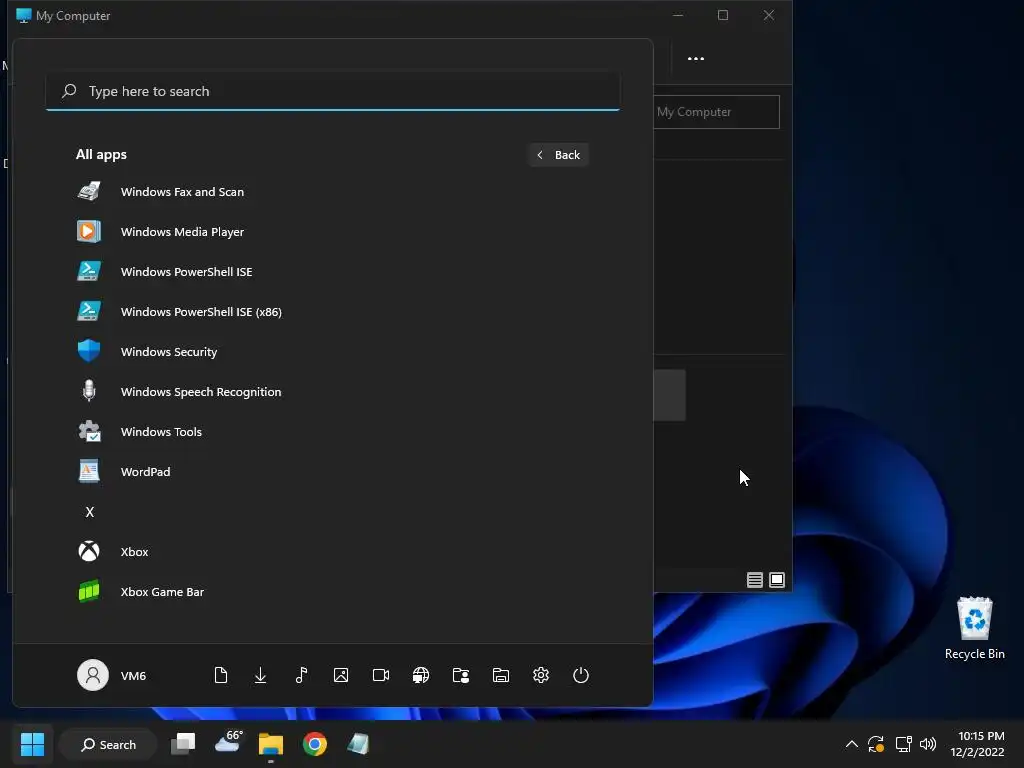The width and height of the screenshot is (1024, 768).
Task: Open Pictures folder icon in Start footer
Action: click(341, 675)
